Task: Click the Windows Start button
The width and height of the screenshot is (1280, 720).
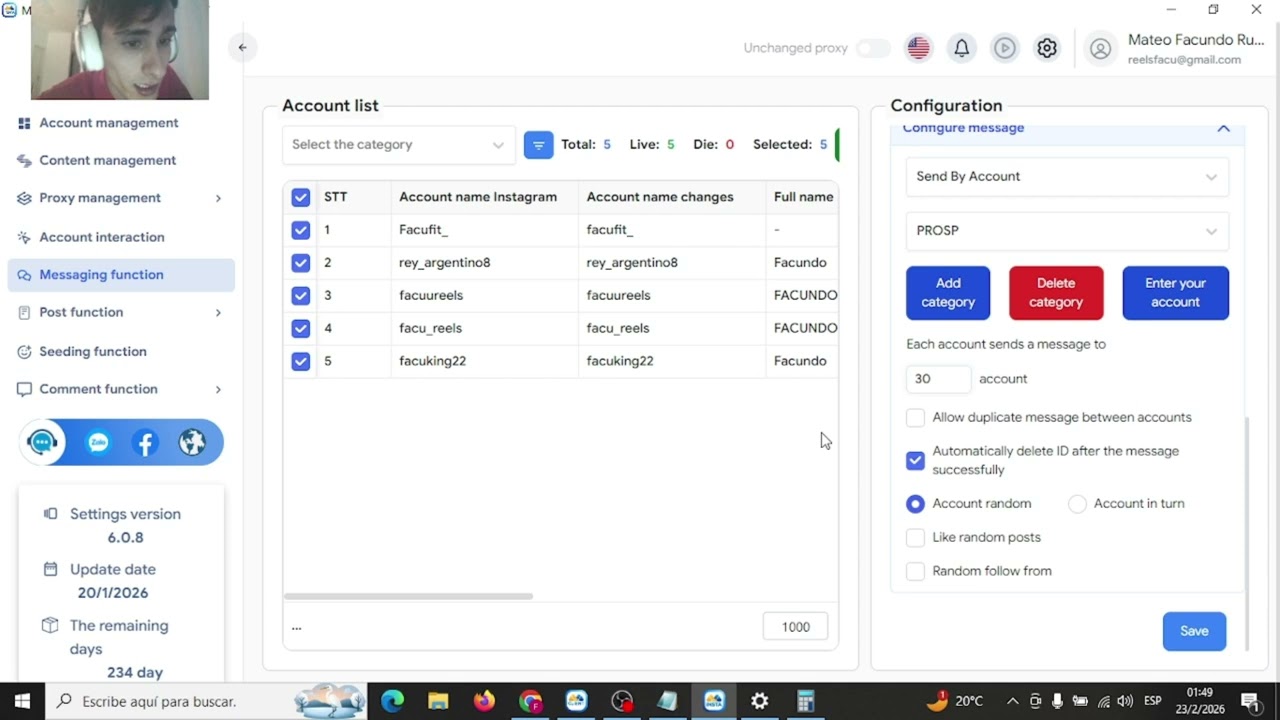Action: [22, 701]
